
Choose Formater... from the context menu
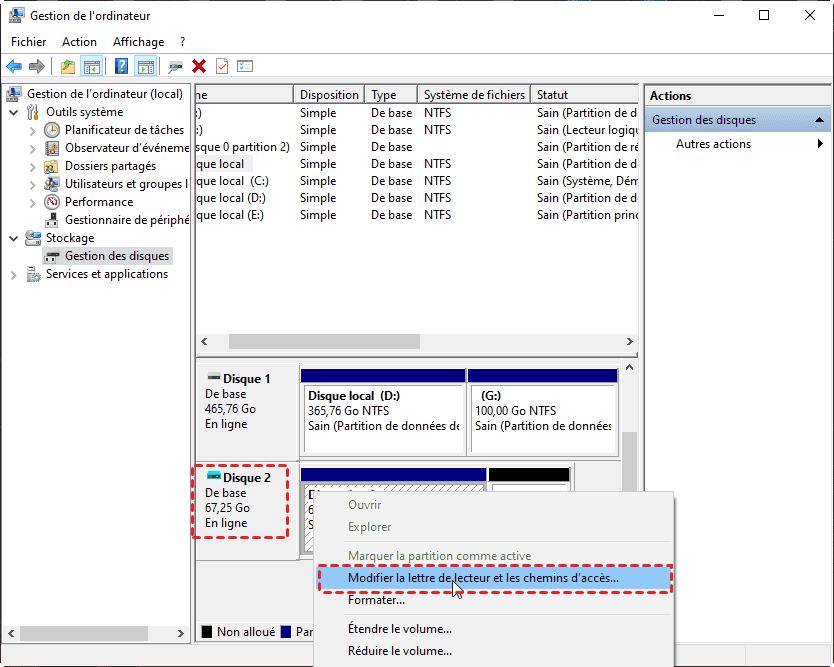[x=376, y=600]
